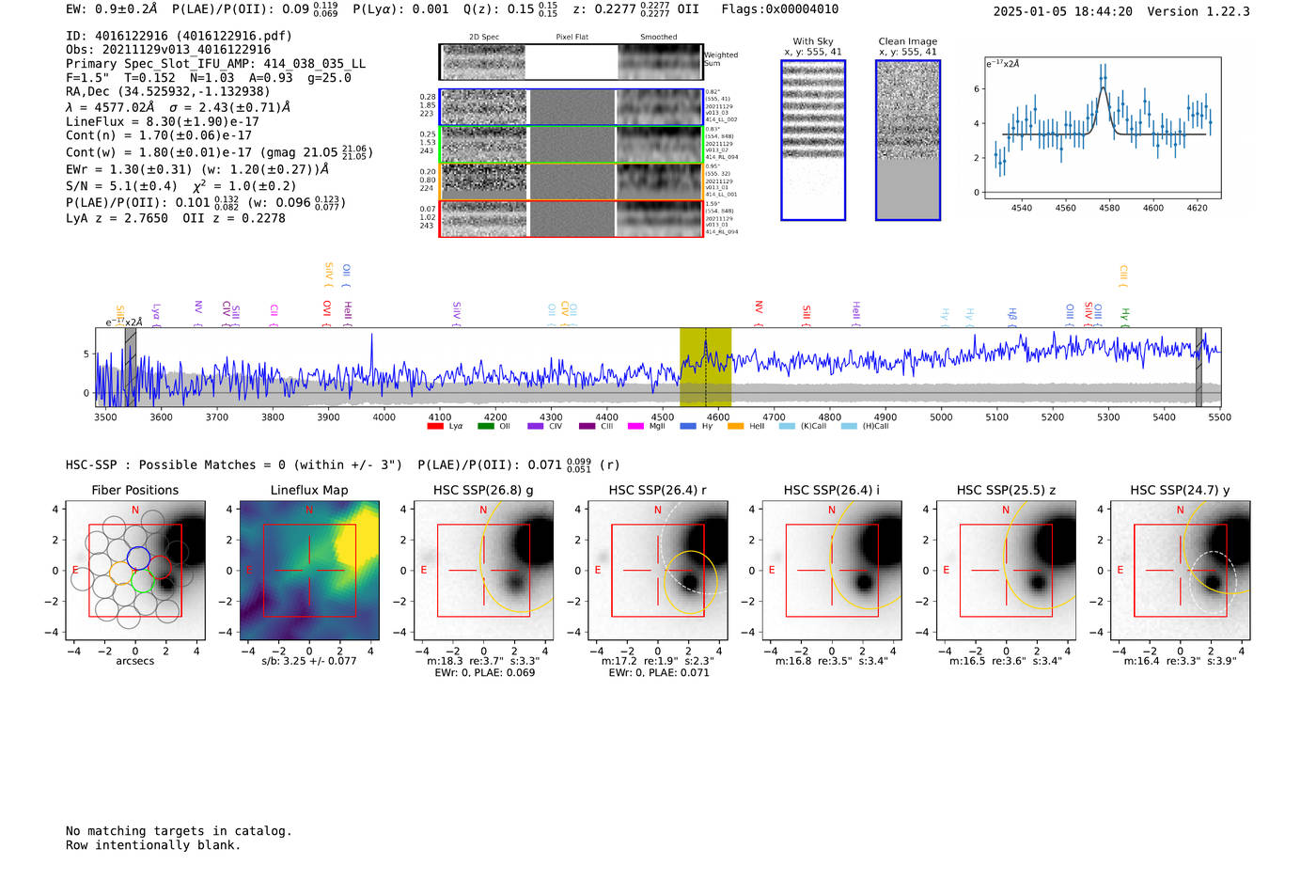
Task: Click the 2025-01-05 18:44:20 timestamp
Action: [x=1063, y=11]
